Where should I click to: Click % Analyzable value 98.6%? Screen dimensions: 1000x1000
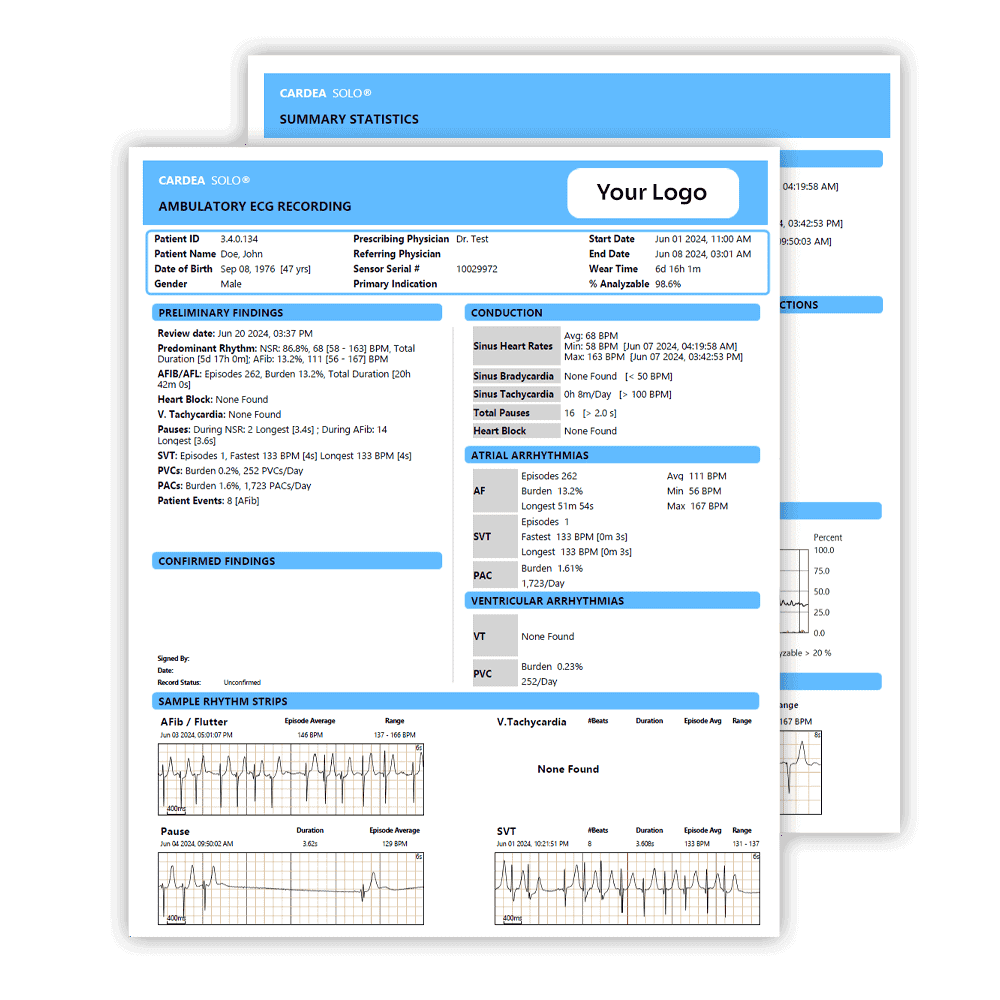click(x=668, y=284)
